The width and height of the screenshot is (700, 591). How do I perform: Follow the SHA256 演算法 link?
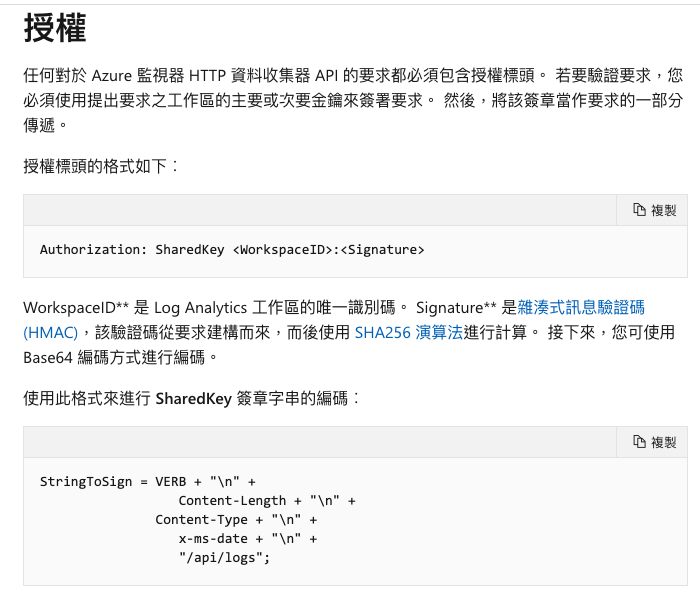coord(408,333)
